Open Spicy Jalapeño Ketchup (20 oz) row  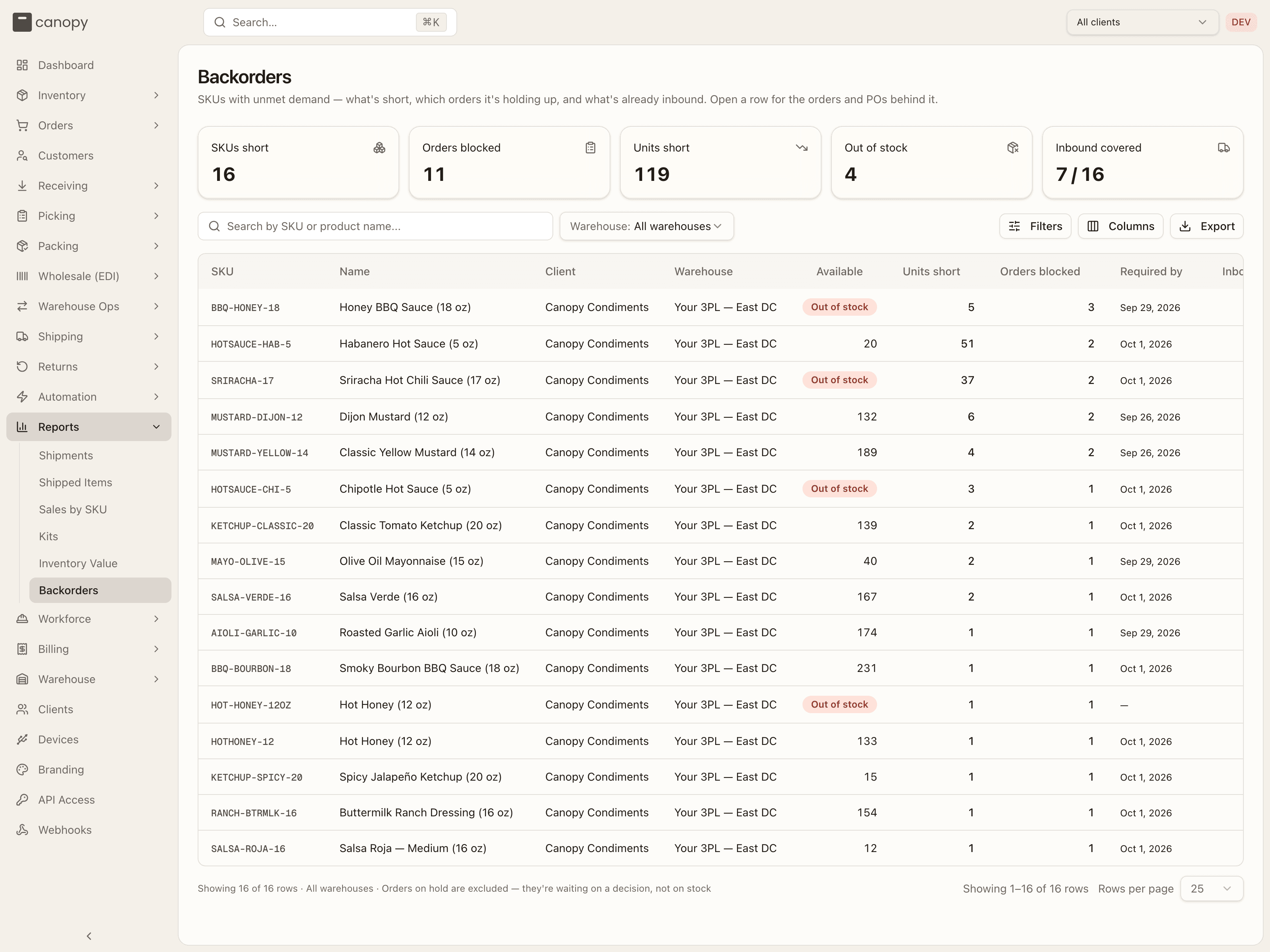tap(720, 777)
